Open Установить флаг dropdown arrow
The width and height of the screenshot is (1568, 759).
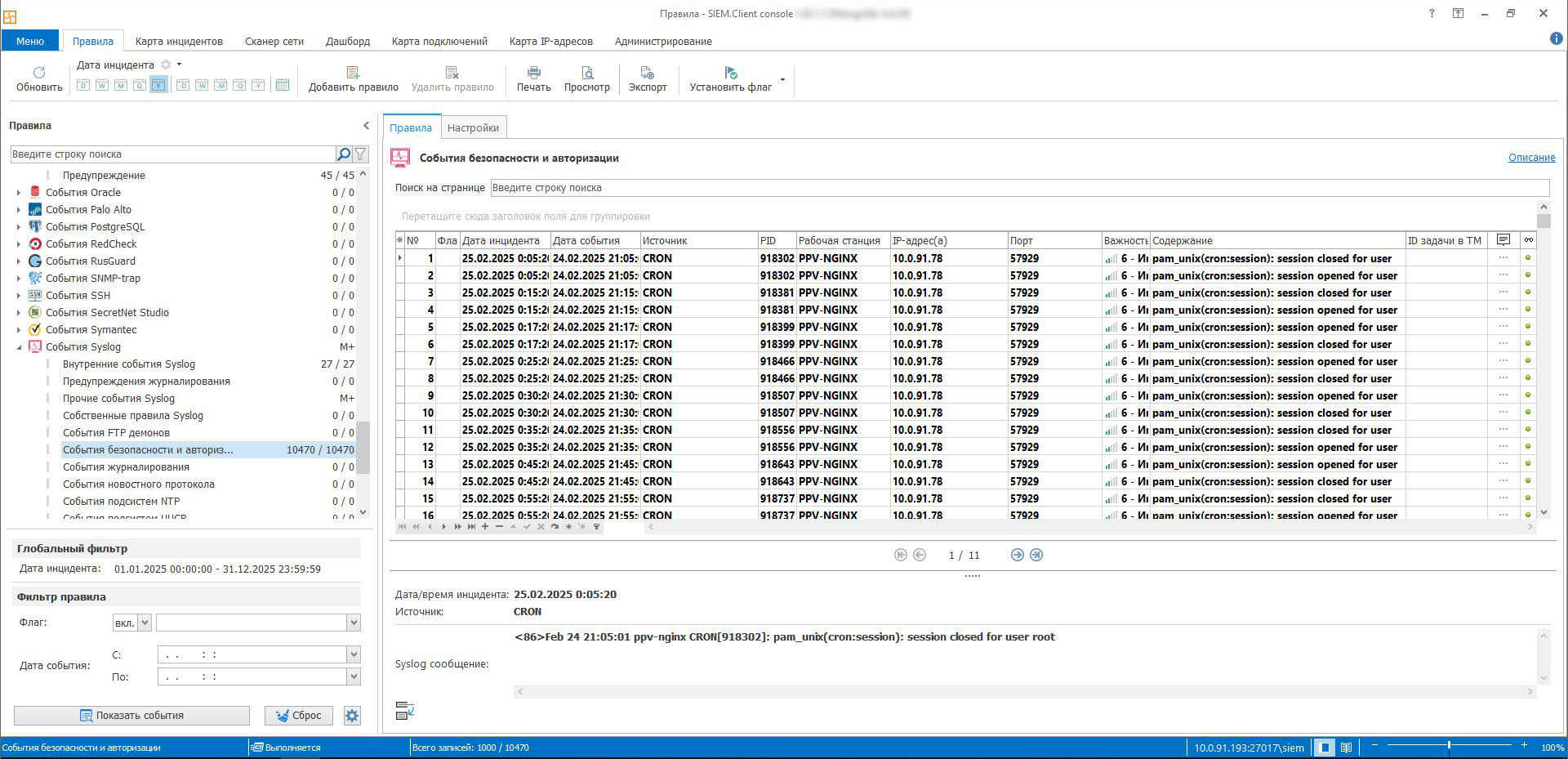point(782,80)
